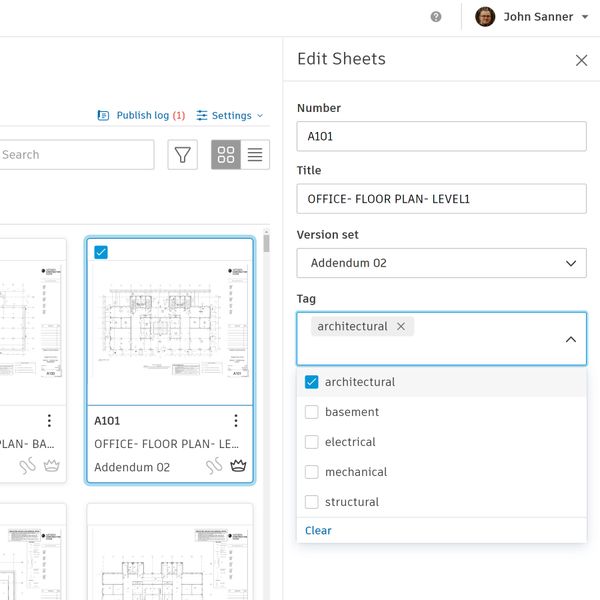
Task: Deselect the A101 sheet card checkbox
Action: point(101,252)
